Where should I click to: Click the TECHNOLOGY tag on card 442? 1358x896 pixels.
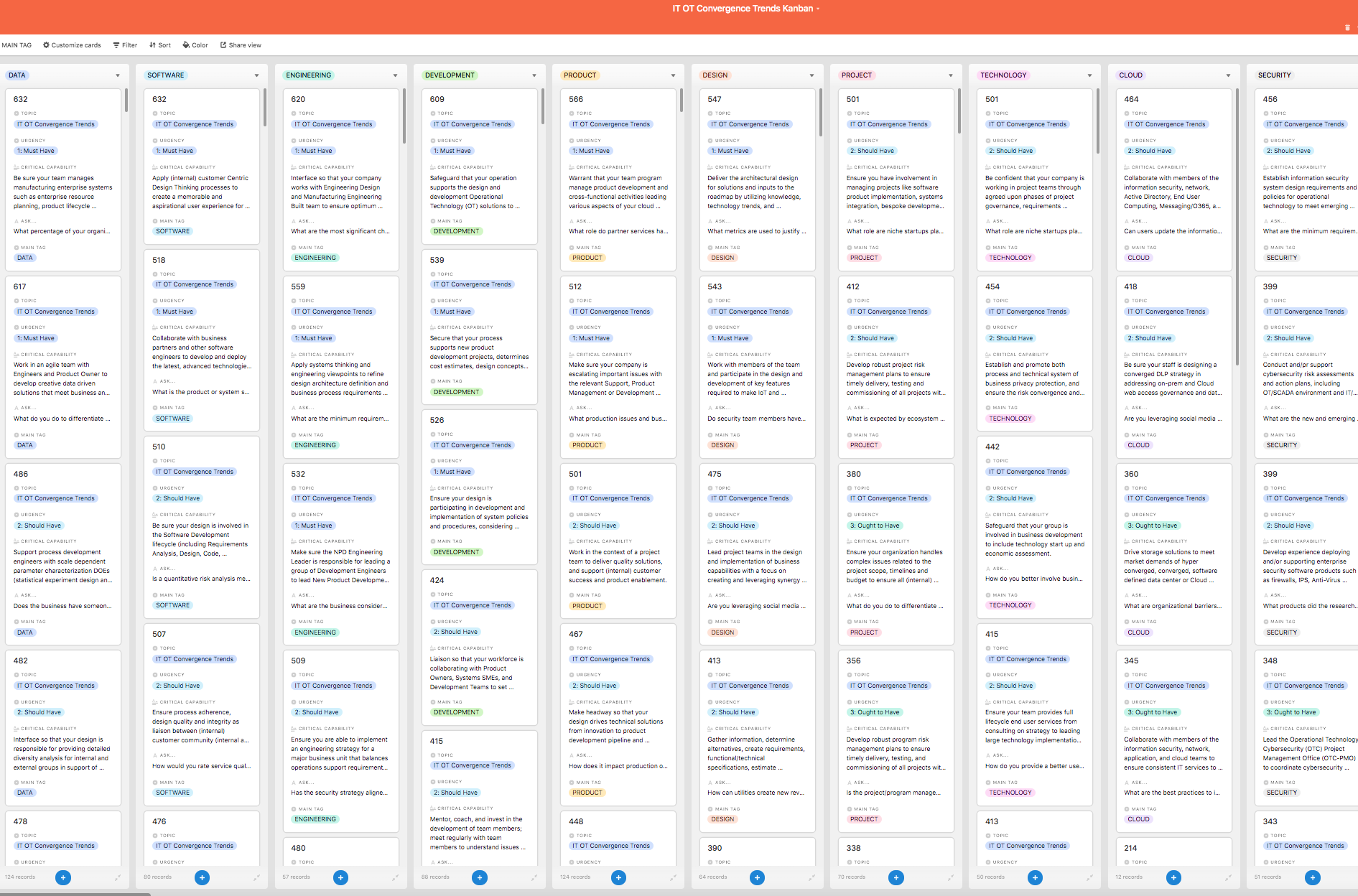point(1010,605)
